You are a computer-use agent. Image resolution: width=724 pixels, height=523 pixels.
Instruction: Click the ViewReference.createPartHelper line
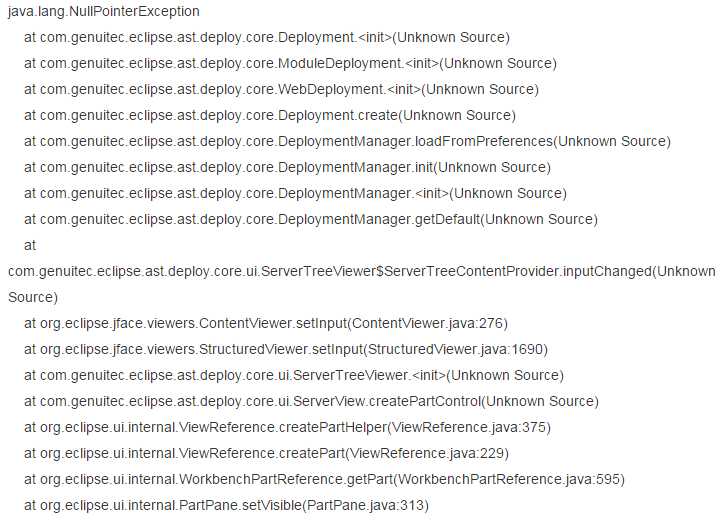(x=287, y=427)
